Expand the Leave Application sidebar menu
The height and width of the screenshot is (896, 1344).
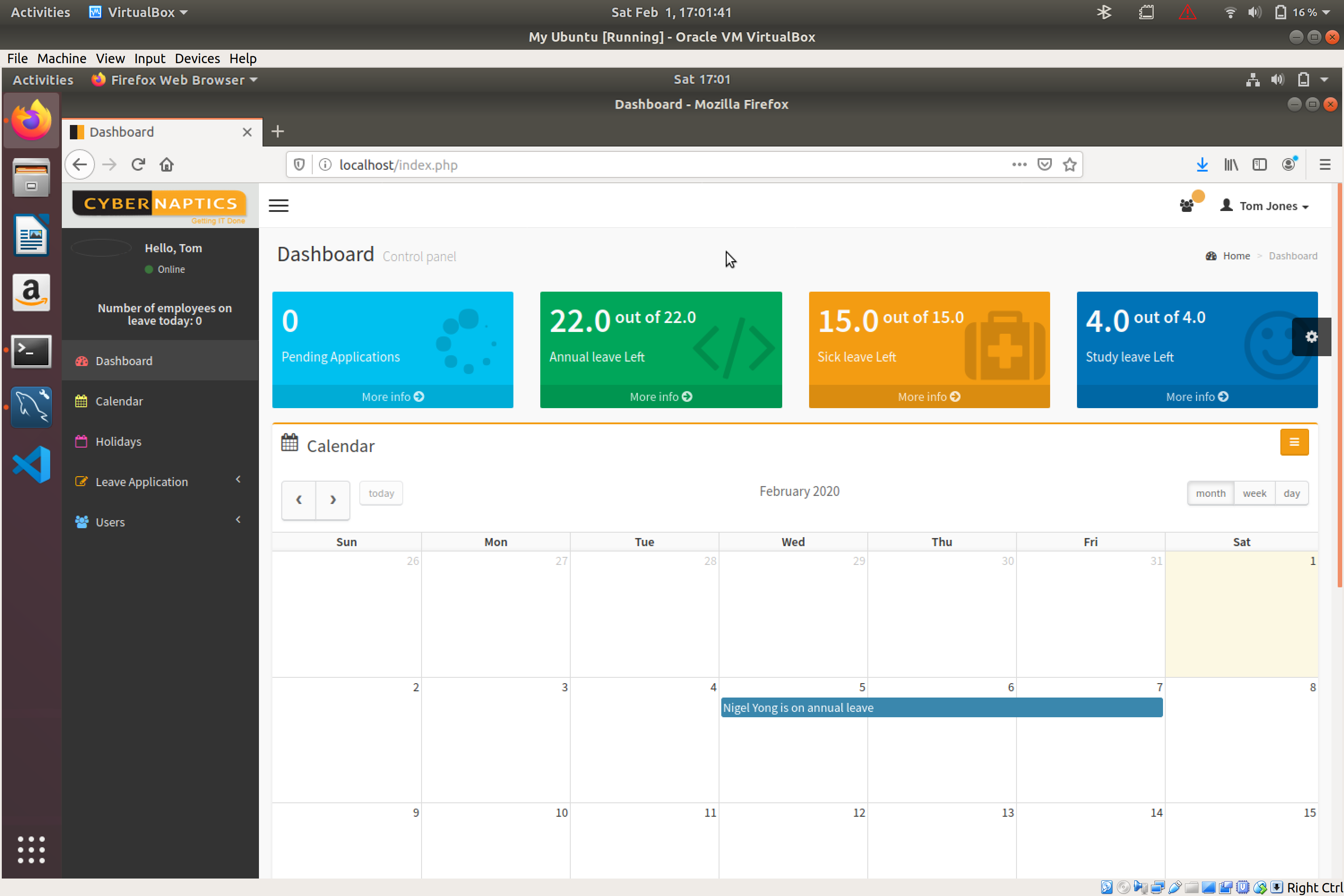coord(142,482)
